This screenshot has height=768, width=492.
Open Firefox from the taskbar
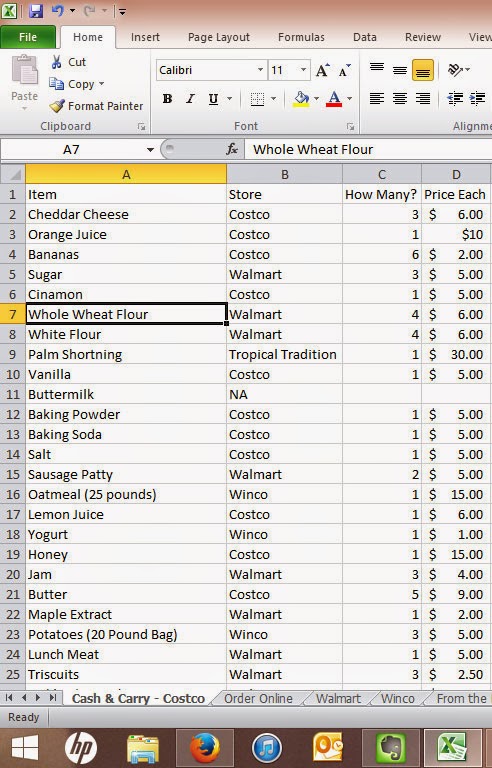click(205, 748)
